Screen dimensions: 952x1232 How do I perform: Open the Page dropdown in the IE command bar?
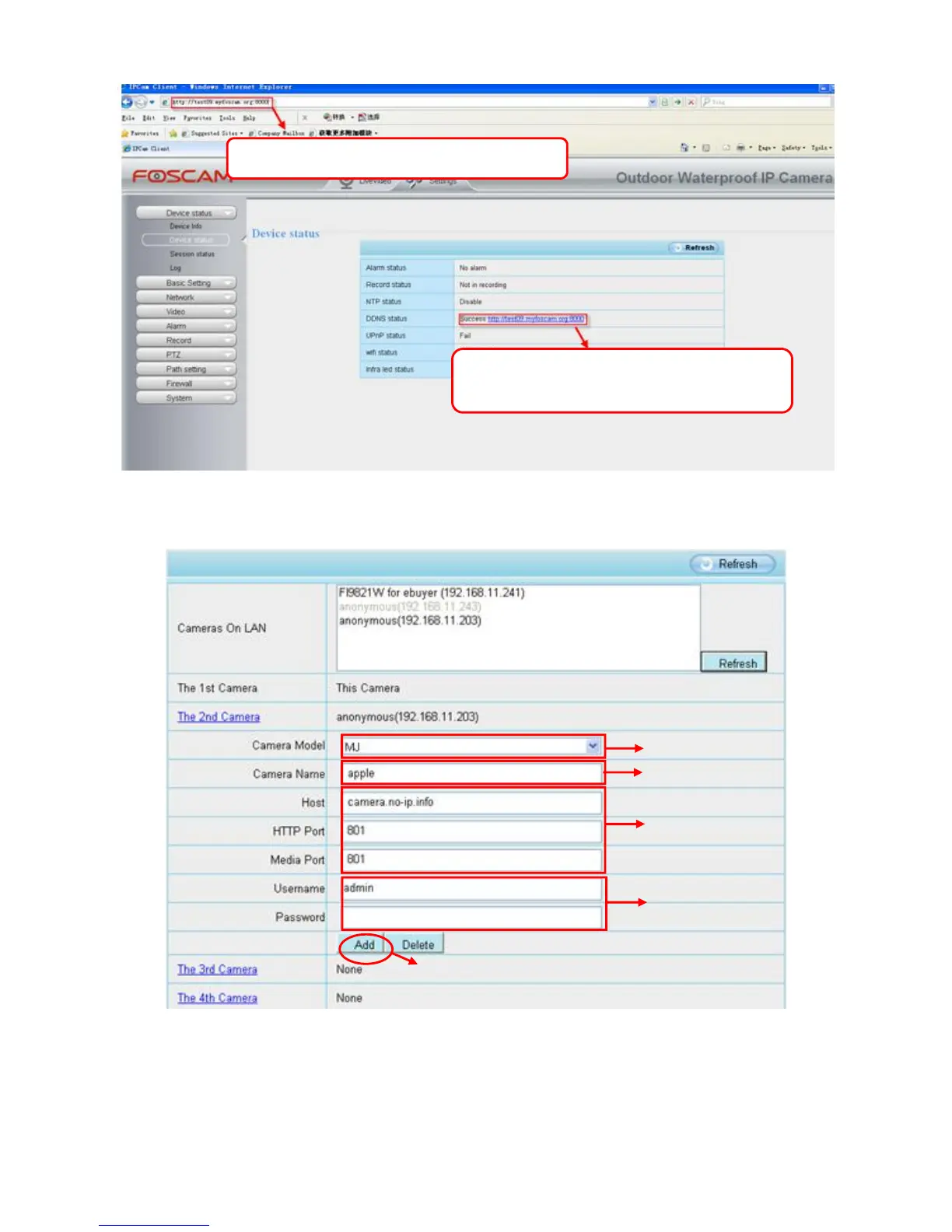click(x=767, y=148)
